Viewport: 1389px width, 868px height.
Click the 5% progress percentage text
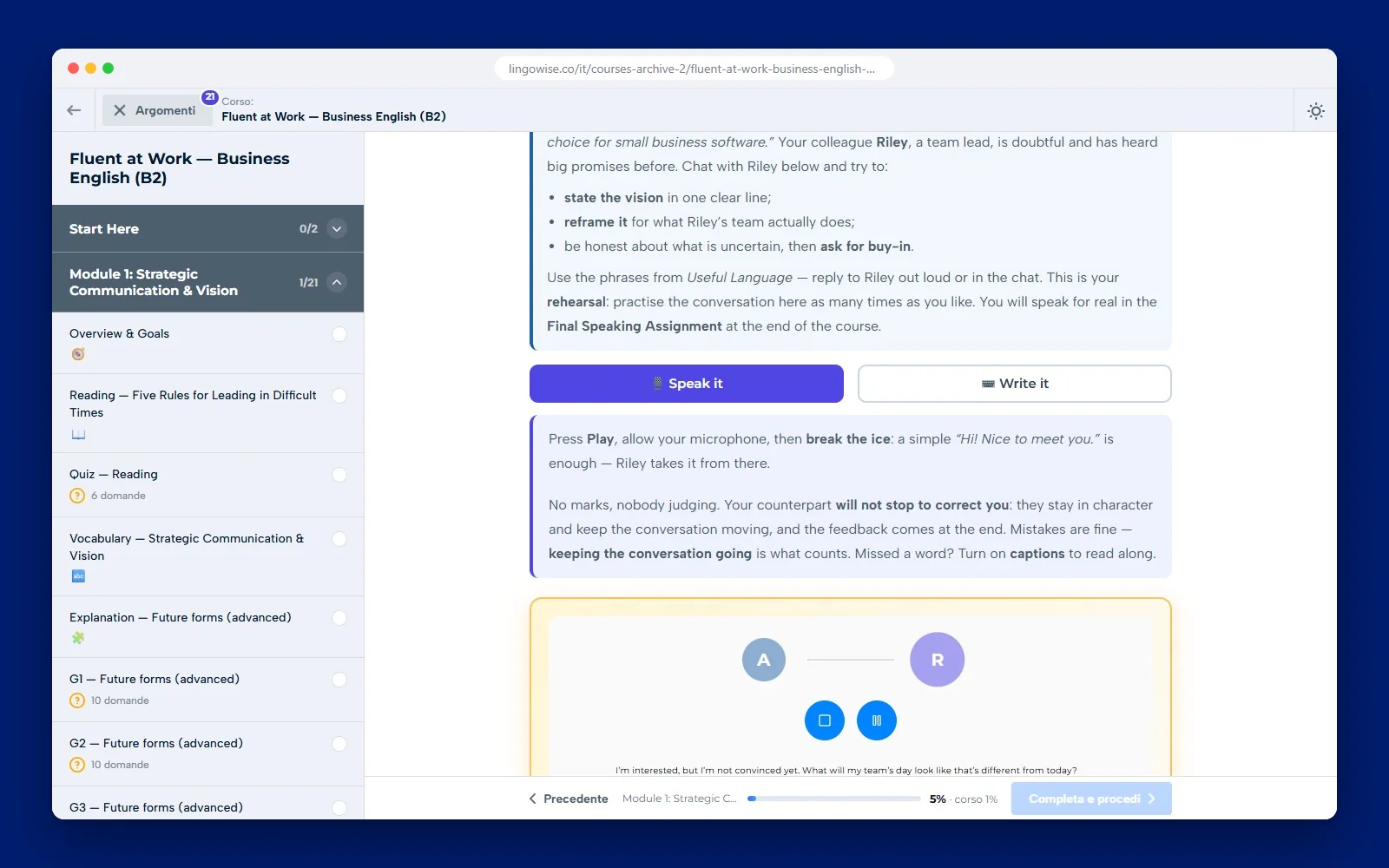tap(938, 799)
